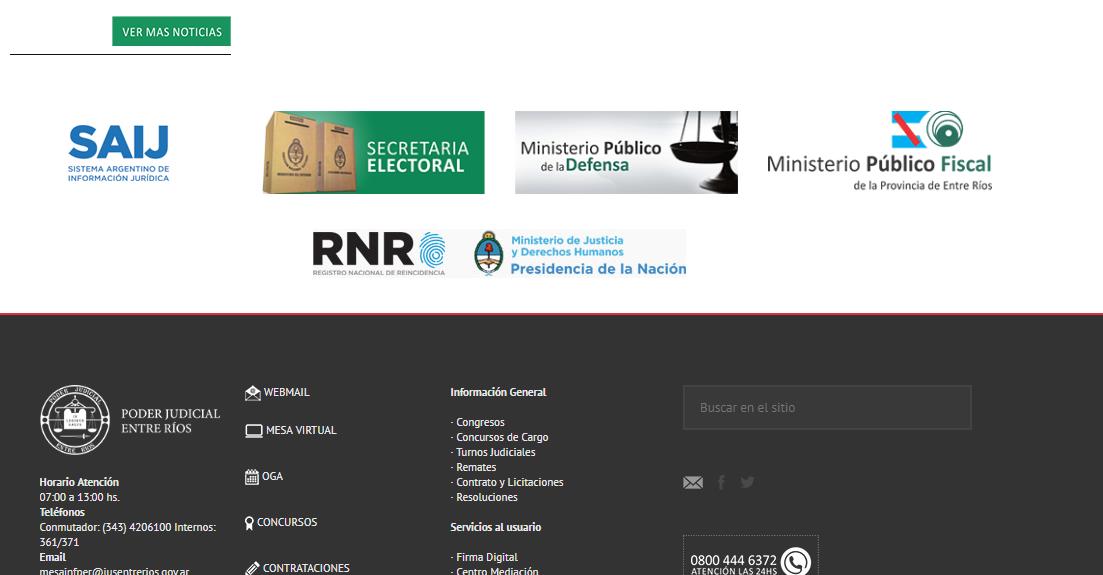Click the 0800 444 6372 hotline number

point(733,560)
